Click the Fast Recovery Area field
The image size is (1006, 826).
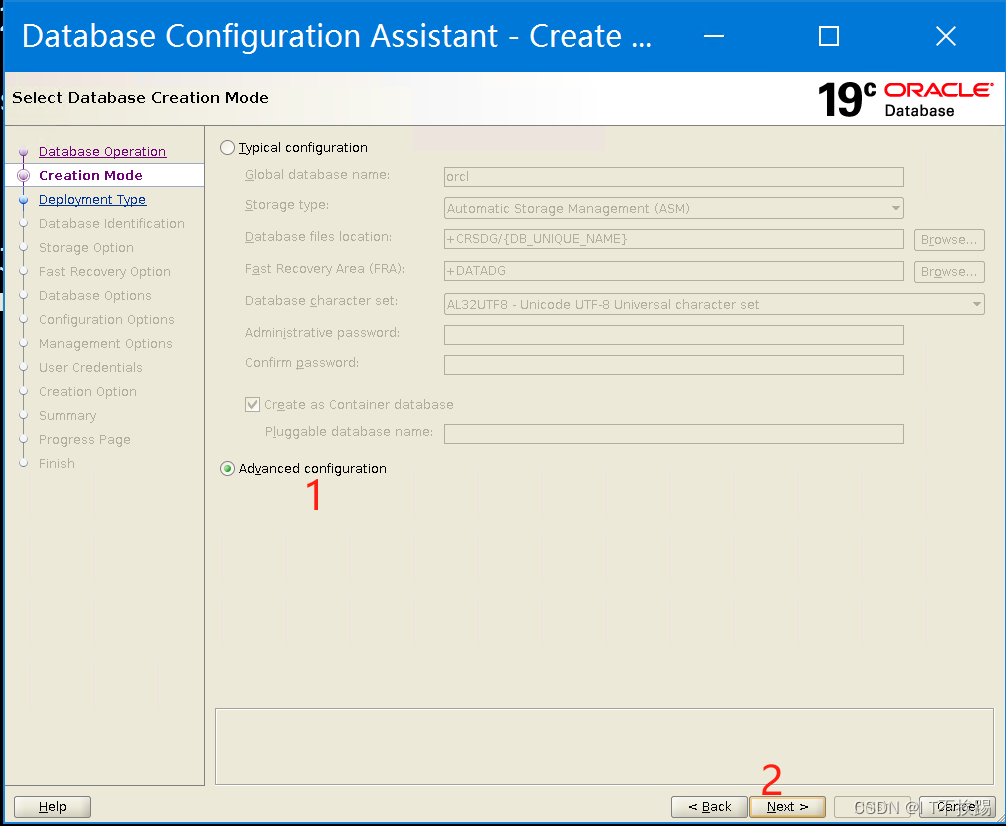tap(674, 271)
